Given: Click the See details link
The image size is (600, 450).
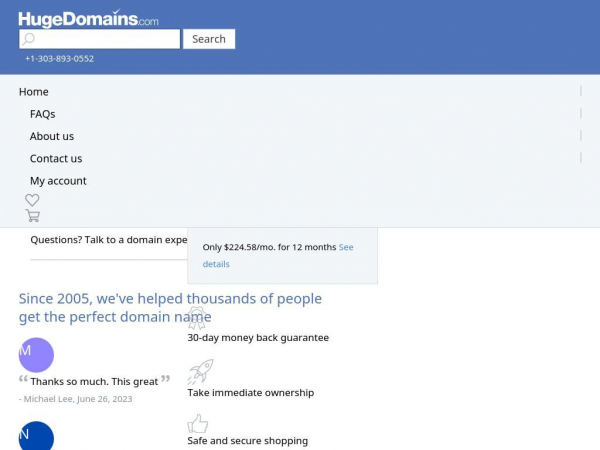Looking at the screenshot, I should pyautogui.click(x=278, y=256).
